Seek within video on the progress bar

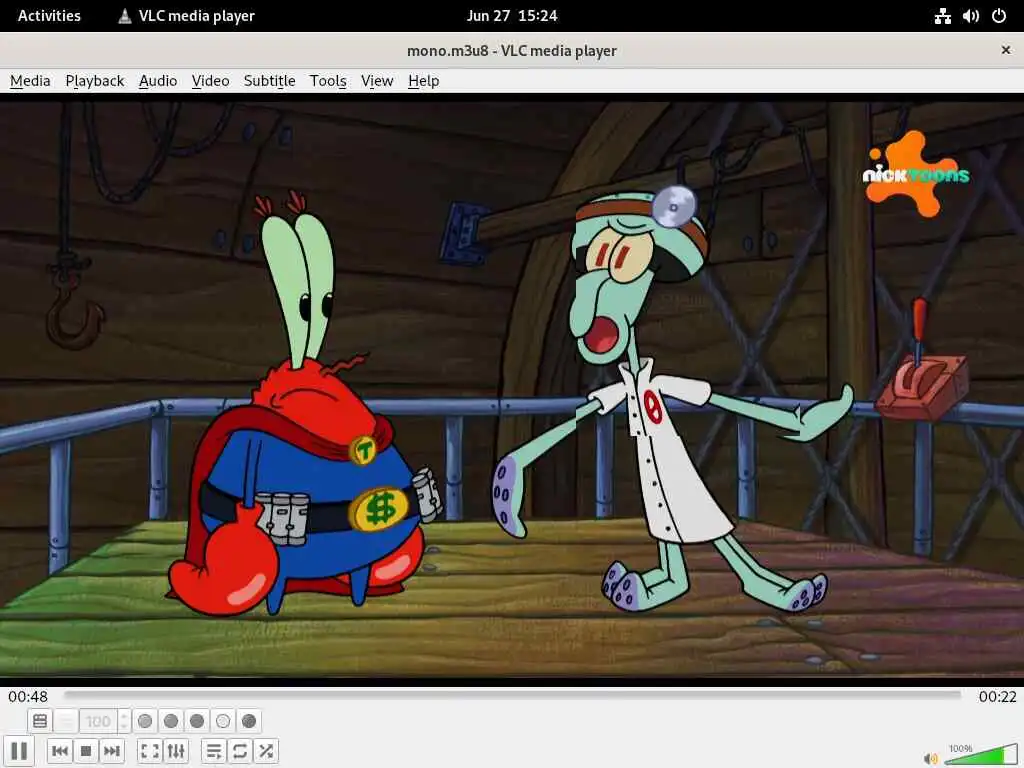tap(513, 696)
